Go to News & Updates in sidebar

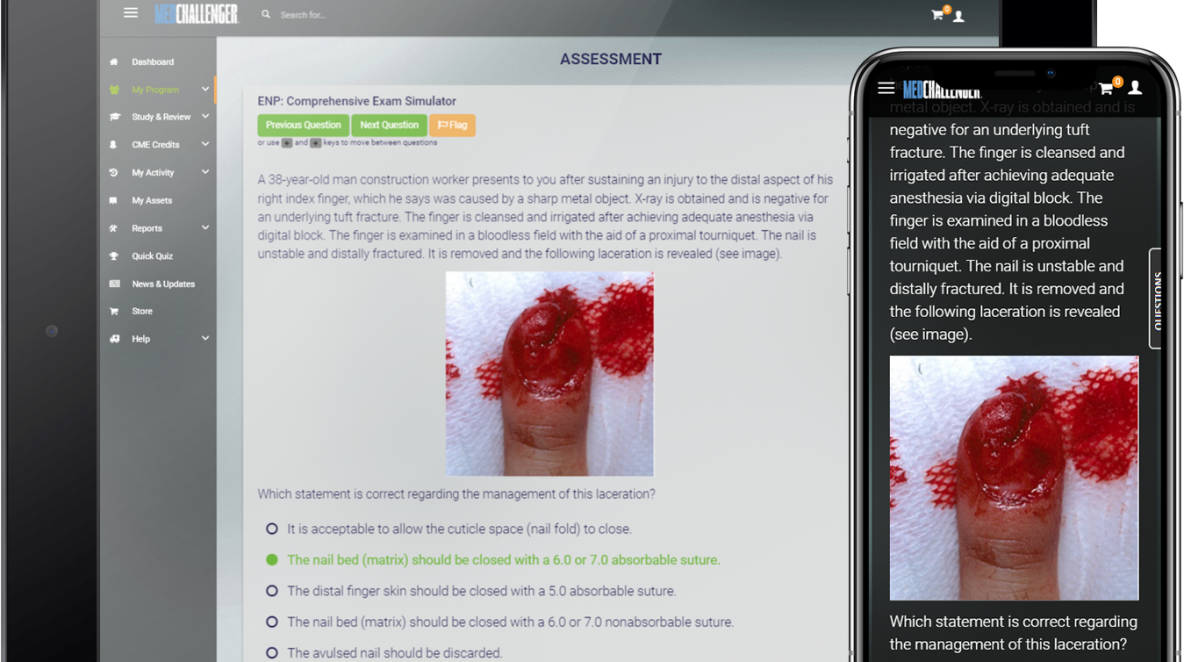tap(163, 284)
